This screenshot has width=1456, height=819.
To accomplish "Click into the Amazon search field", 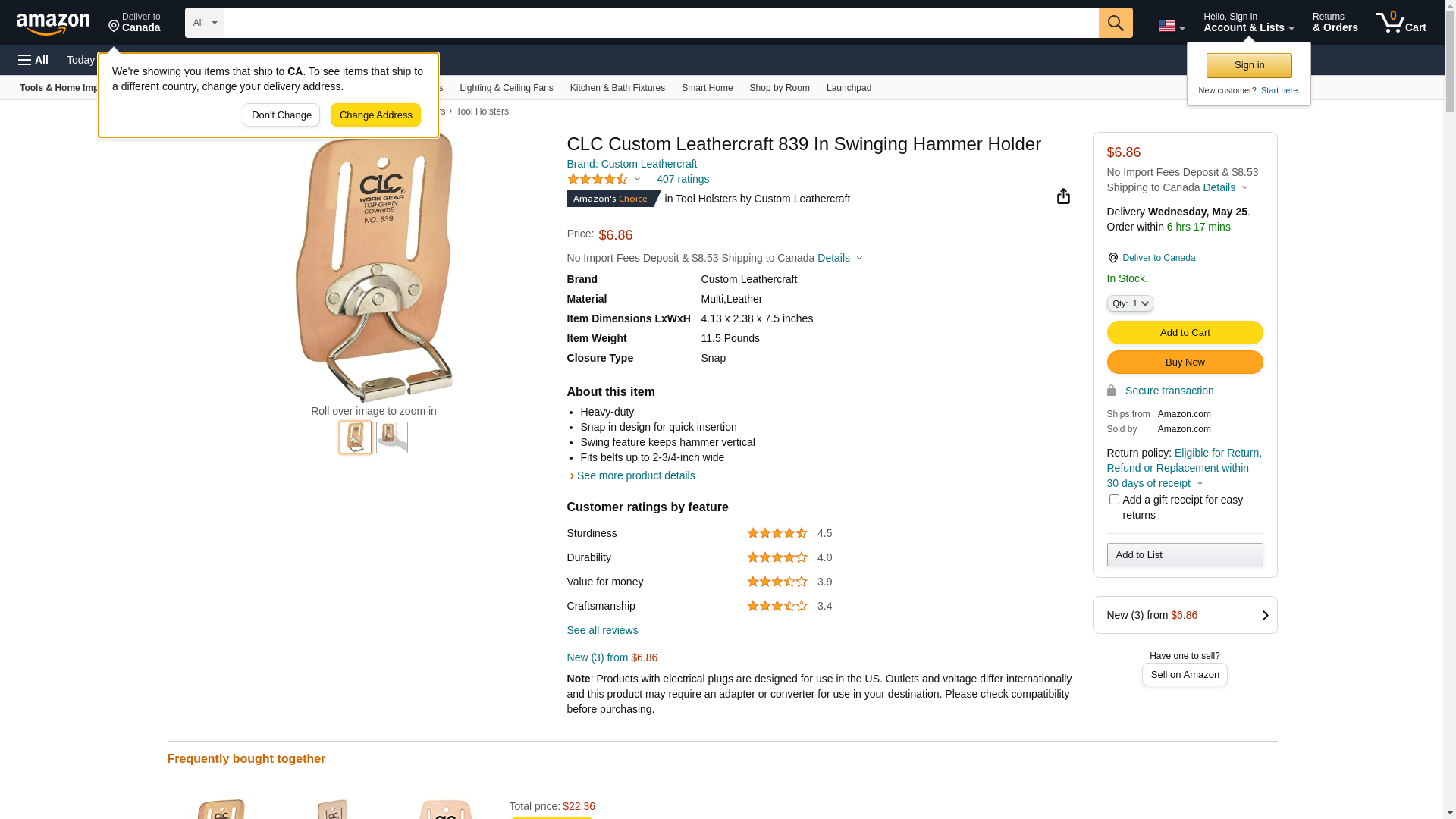I will point(661,23).
